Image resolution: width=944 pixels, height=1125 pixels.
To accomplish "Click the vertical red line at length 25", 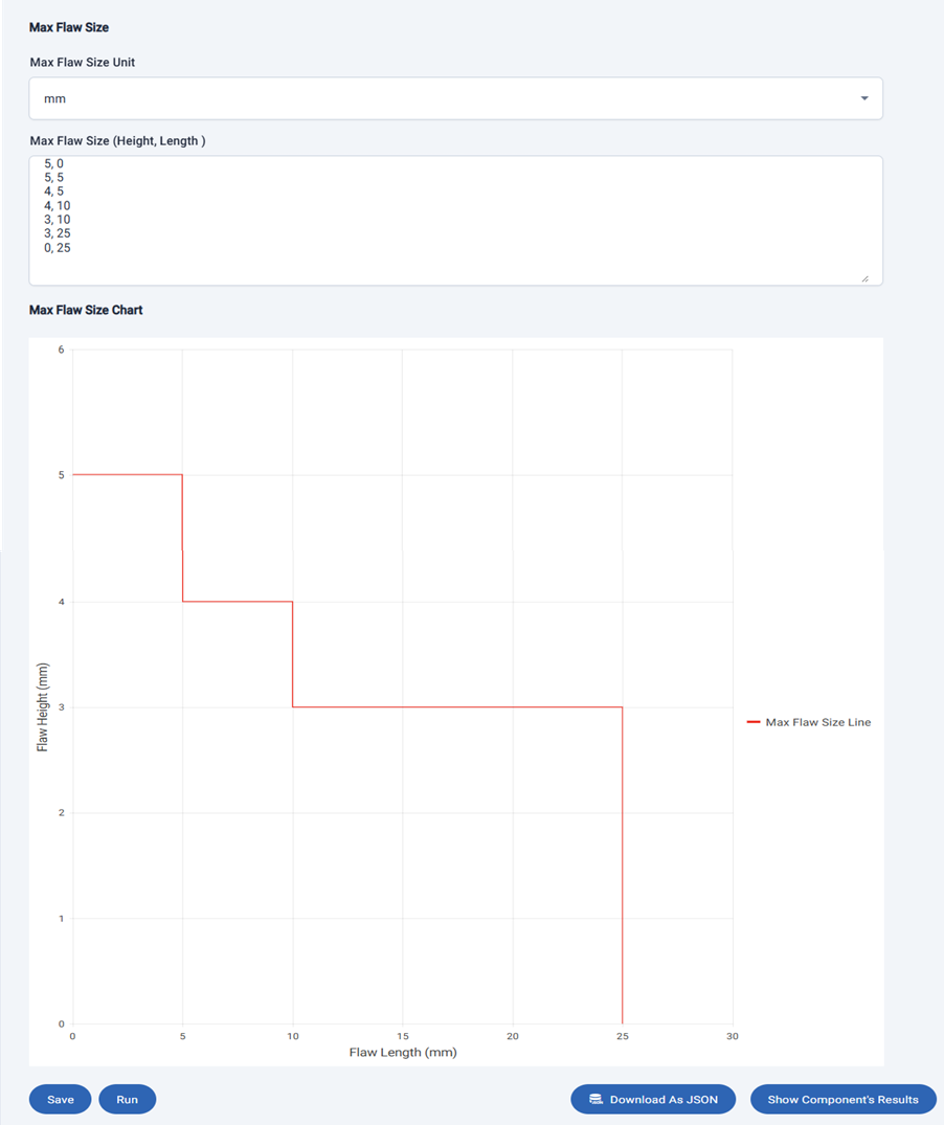I will [623, 860].
